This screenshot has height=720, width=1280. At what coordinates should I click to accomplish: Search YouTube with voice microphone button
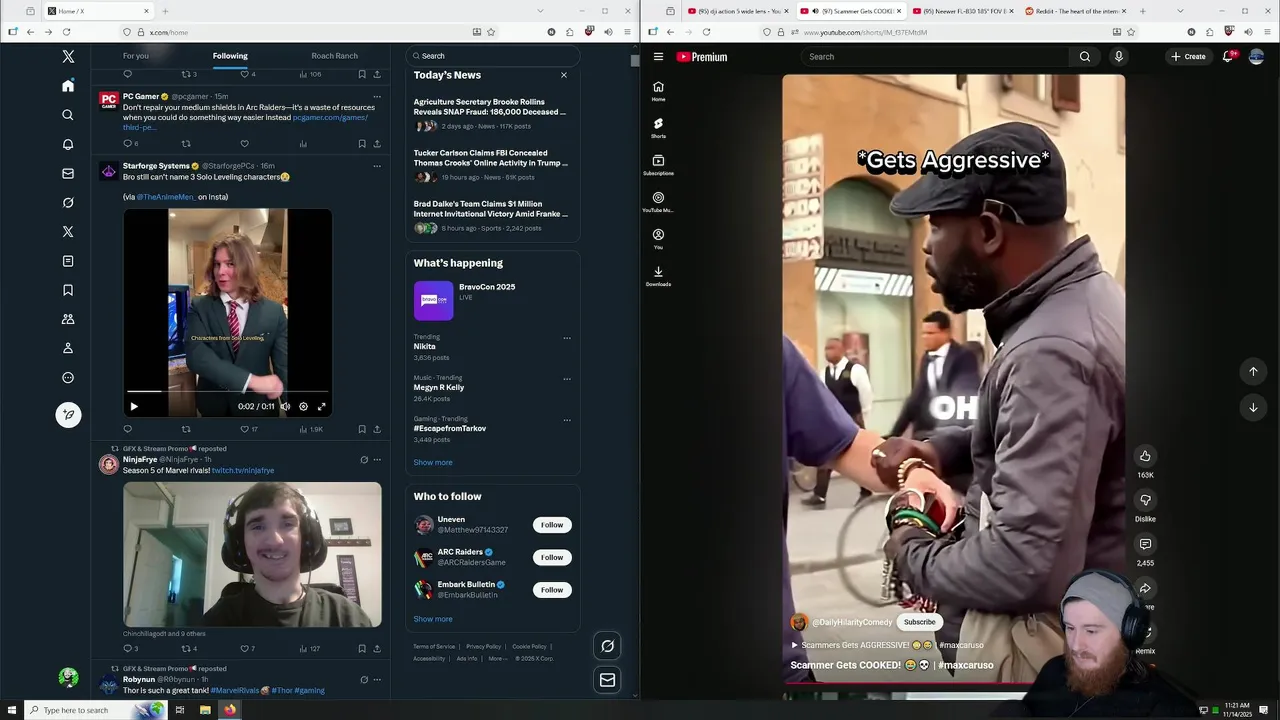pos(1118,57)
